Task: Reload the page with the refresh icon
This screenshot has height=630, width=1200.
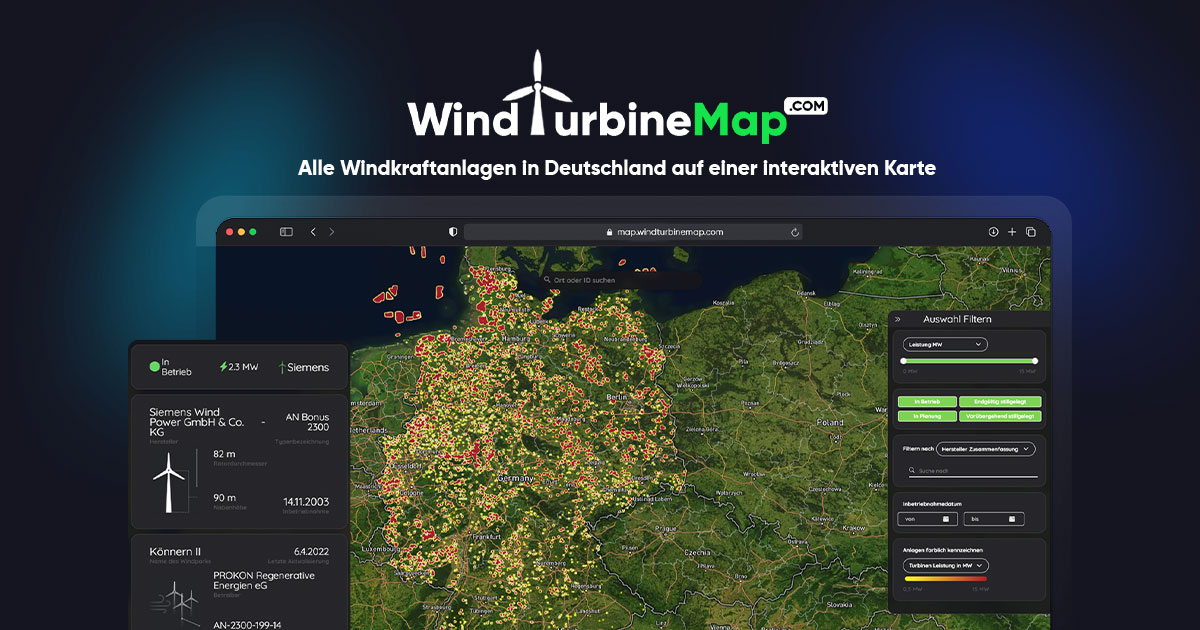Action: [795, 232]
